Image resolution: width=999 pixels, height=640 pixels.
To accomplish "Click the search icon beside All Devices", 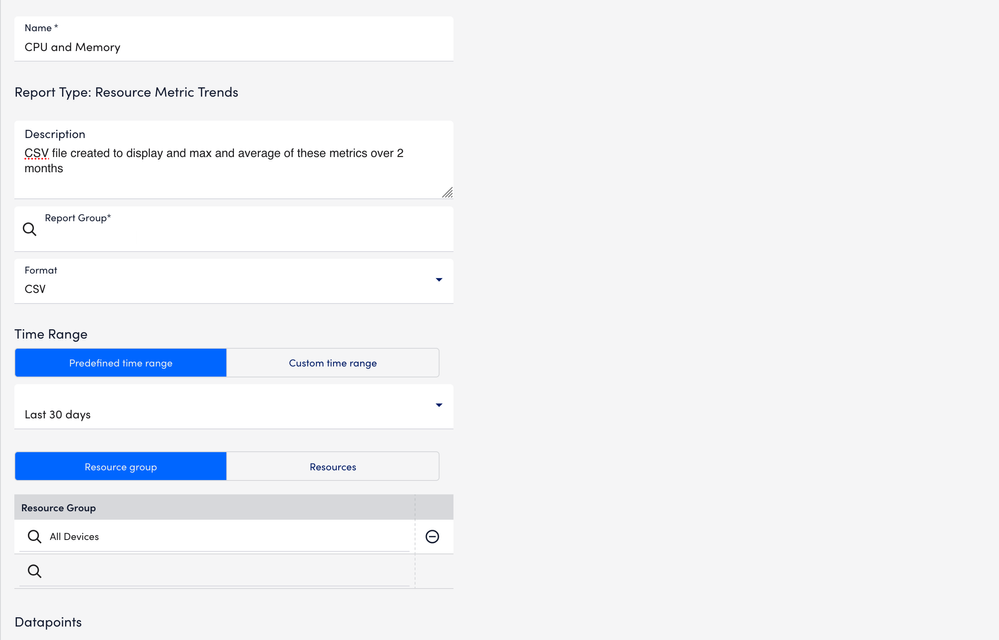I will pos(34,536).
